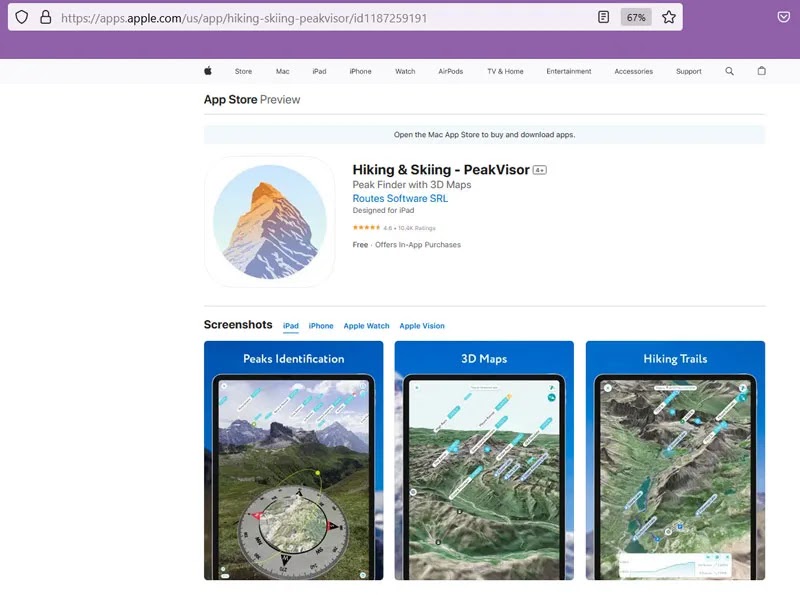800x595 pixels.
Task: Open the Hiking Trails screenshot
Action: [676, 460]
